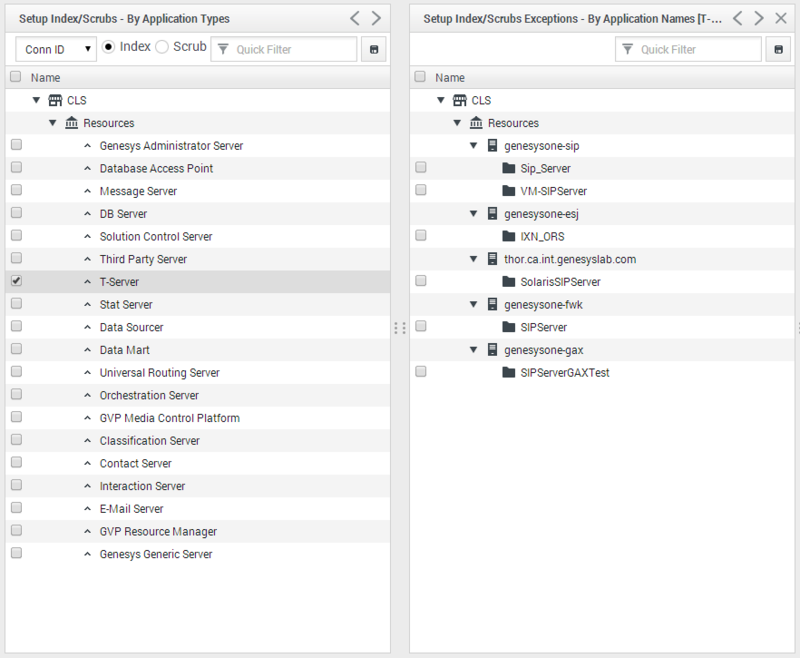This screenshot has height=658, width=800.
Task: Open the Conn ID dropdown
Action: pyautogui.click(x=56, y=49)
